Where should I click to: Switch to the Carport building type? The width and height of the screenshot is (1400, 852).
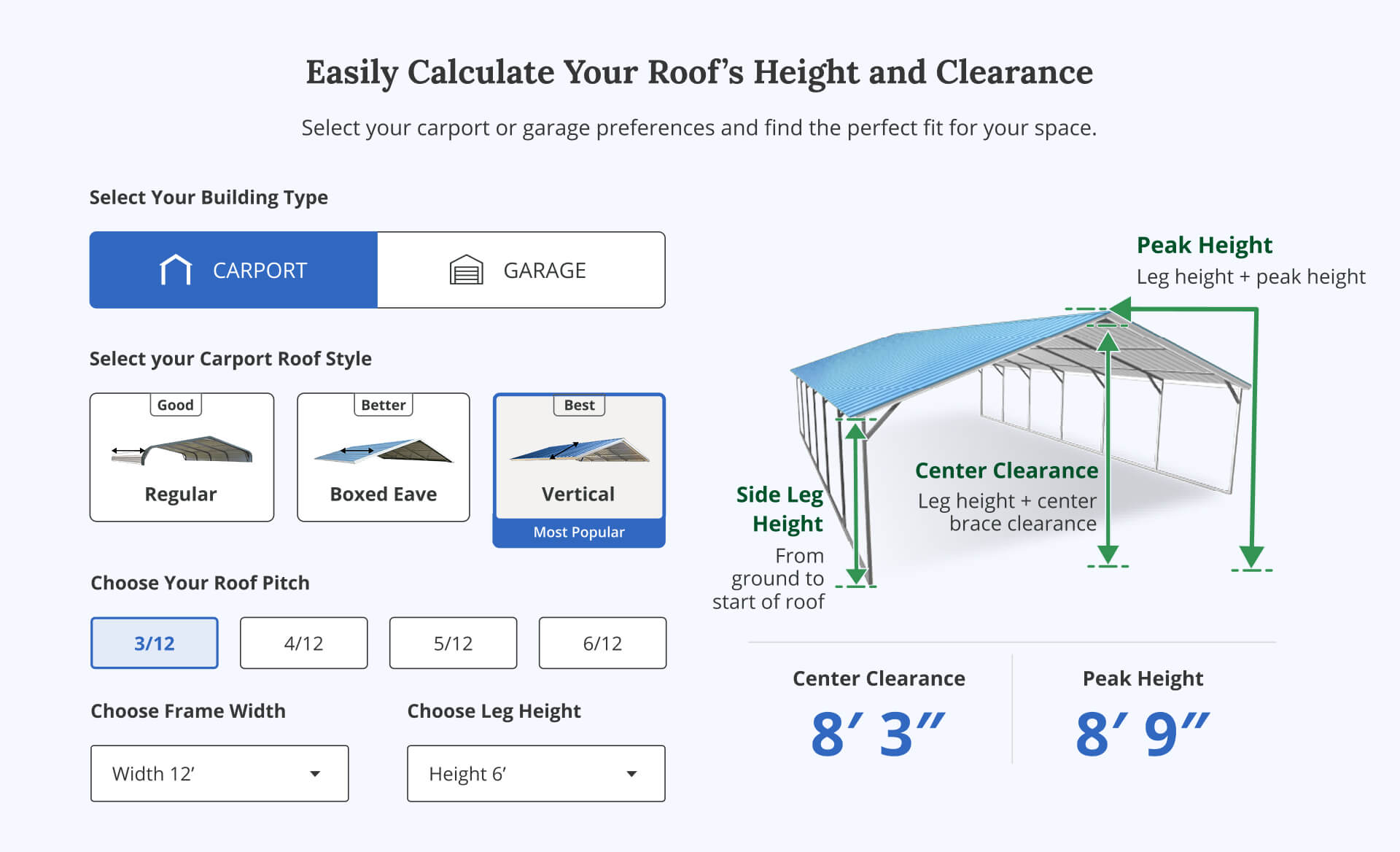tap(232, 270)
